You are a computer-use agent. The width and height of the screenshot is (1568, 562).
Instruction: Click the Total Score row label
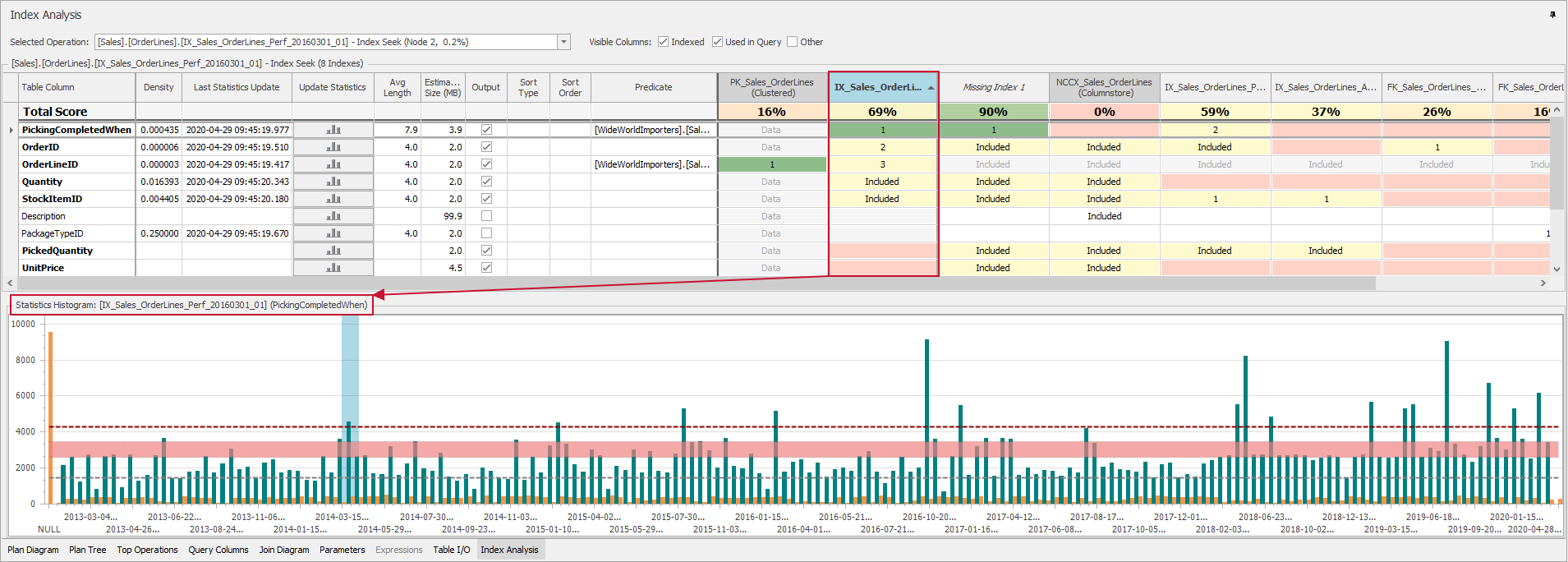(54, 112)
